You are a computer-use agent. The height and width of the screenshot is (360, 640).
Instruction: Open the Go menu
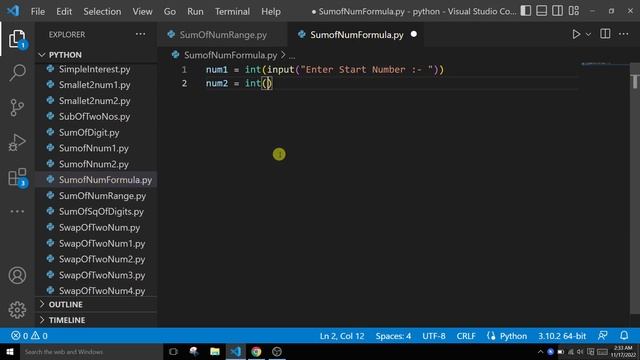170,11
